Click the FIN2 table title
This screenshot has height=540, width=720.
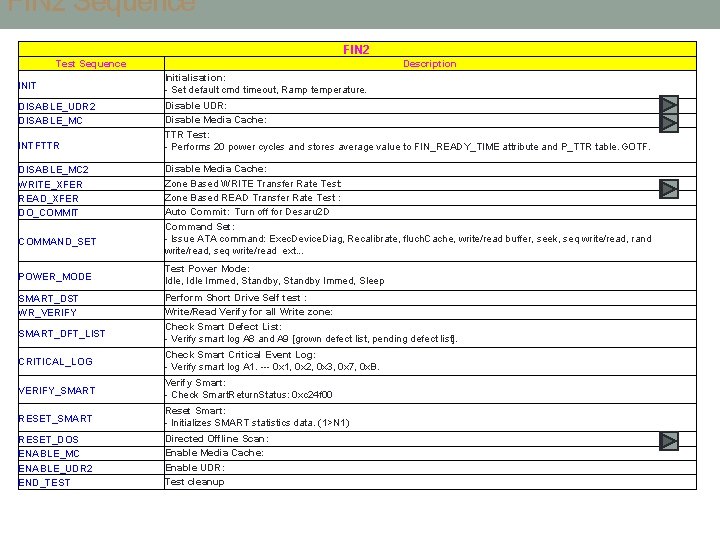(x=356, y=49)
